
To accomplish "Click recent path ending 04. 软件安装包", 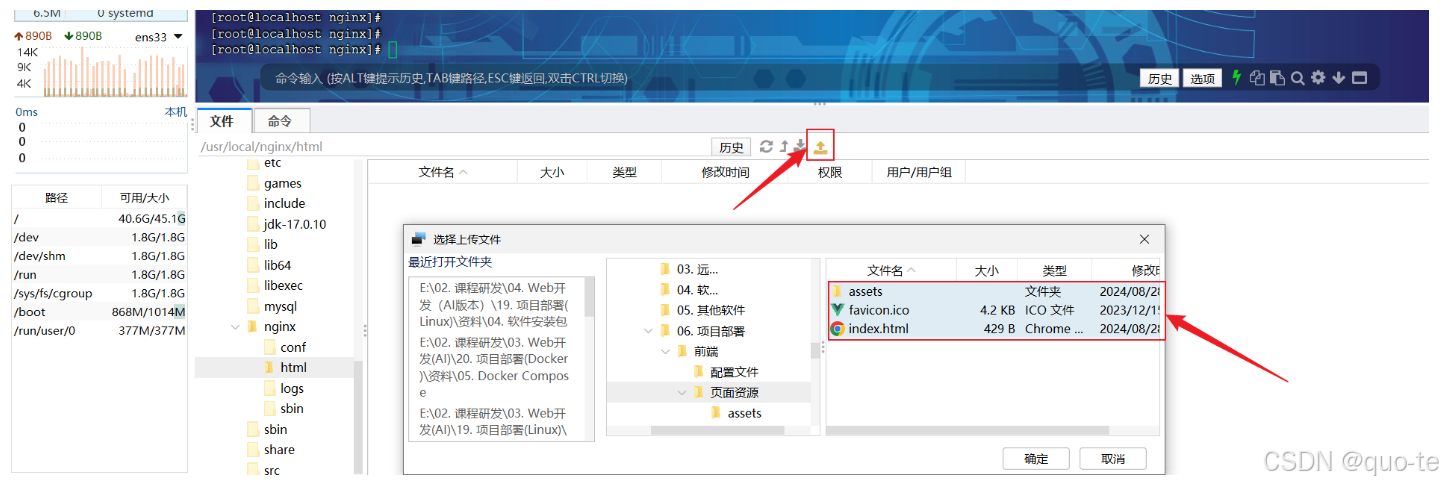I will click(496, 303).
